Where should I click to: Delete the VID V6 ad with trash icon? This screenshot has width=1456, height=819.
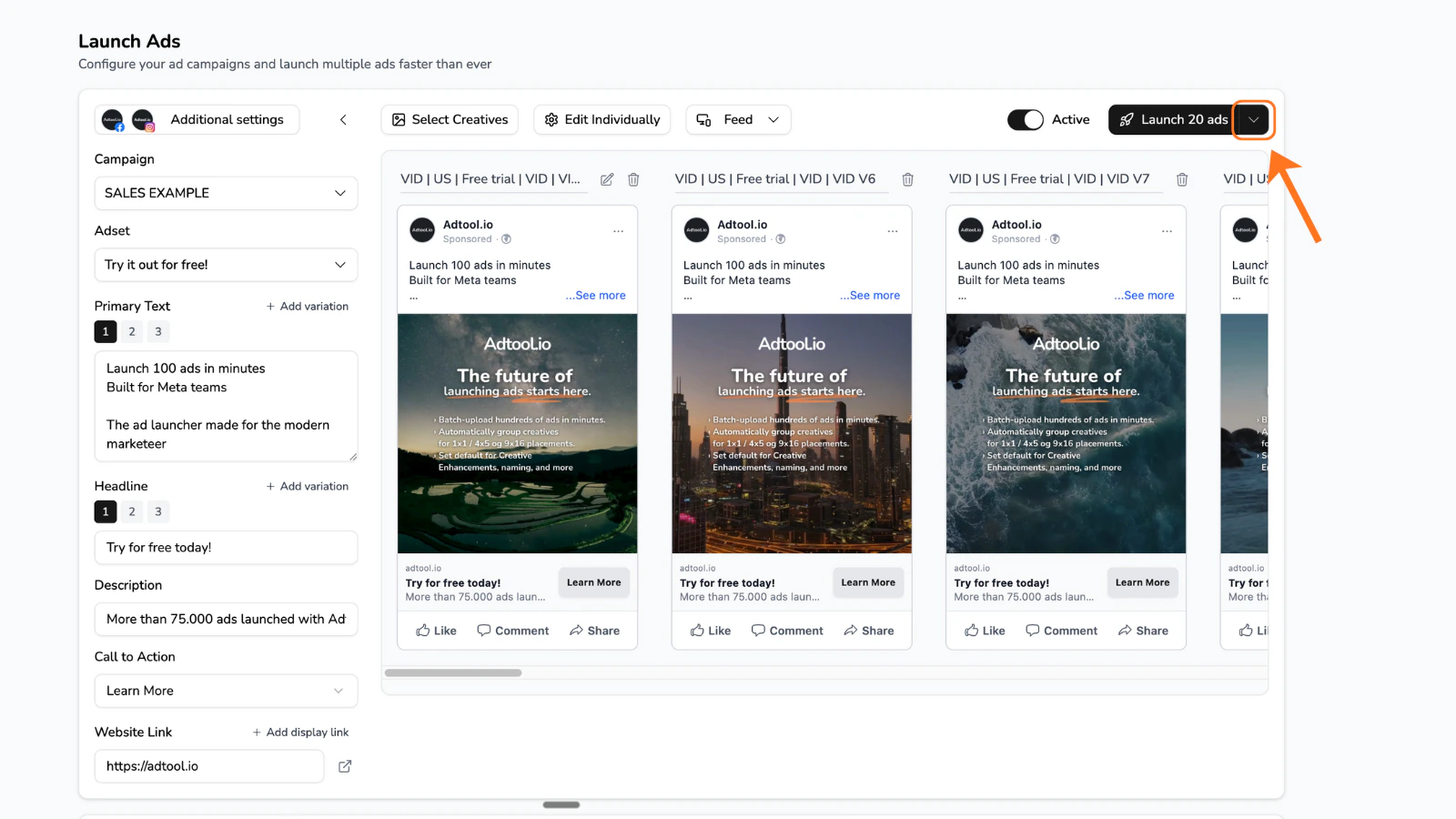tap(907, 179)
